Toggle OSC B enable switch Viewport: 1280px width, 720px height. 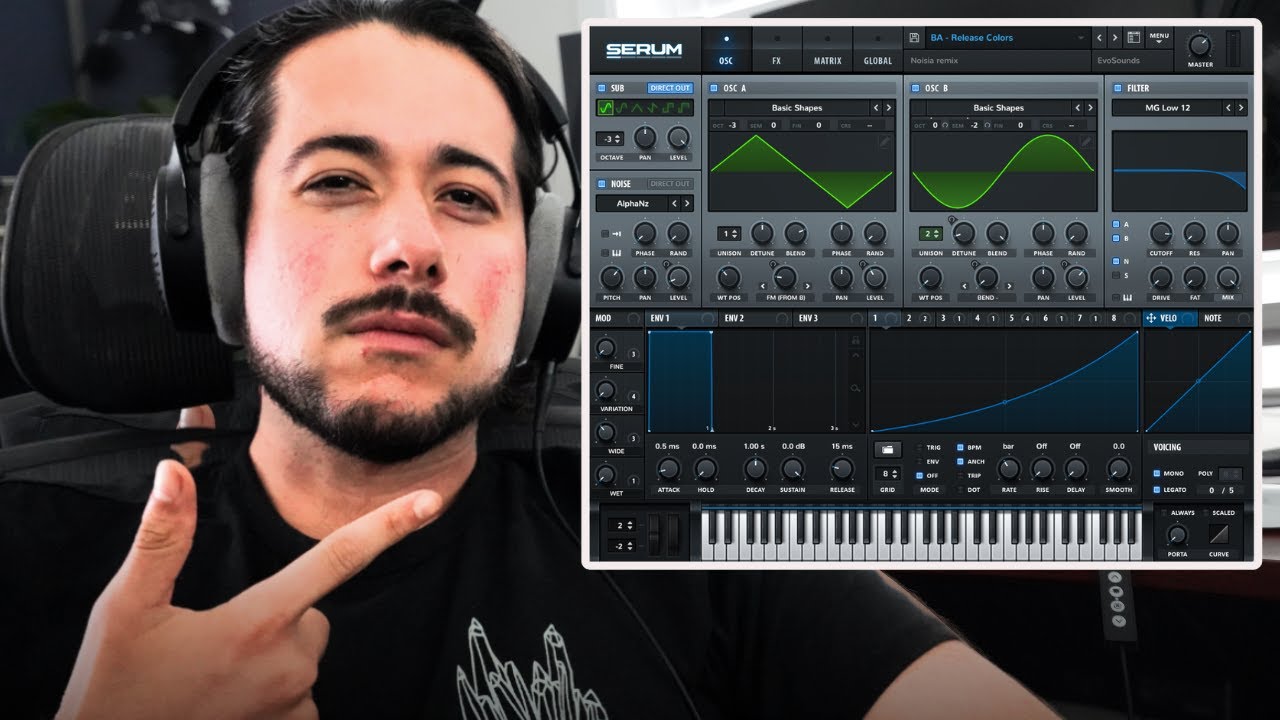pos(915,88)
